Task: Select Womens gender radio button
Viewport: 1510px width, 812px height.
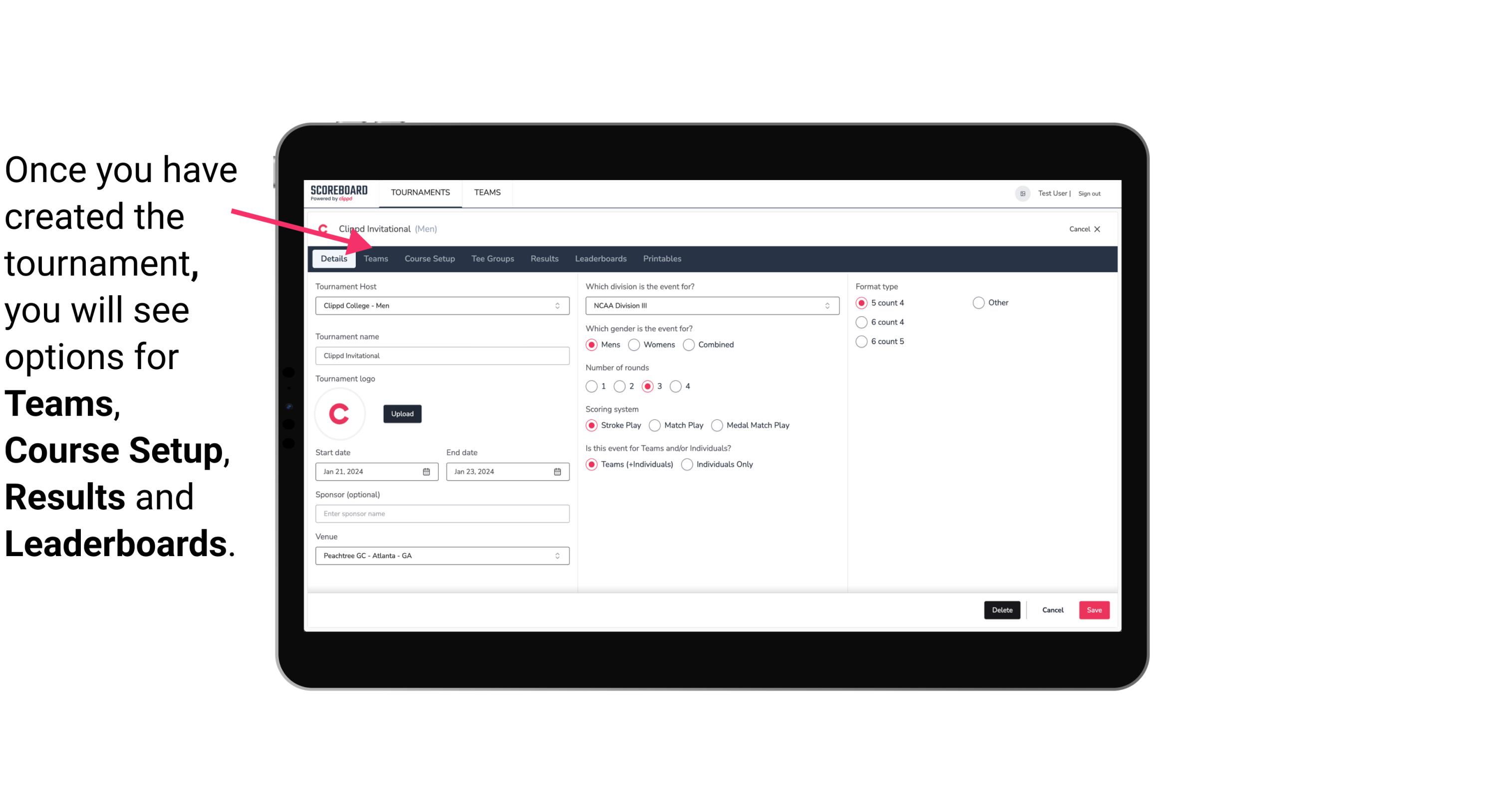Action: (635, 344)
